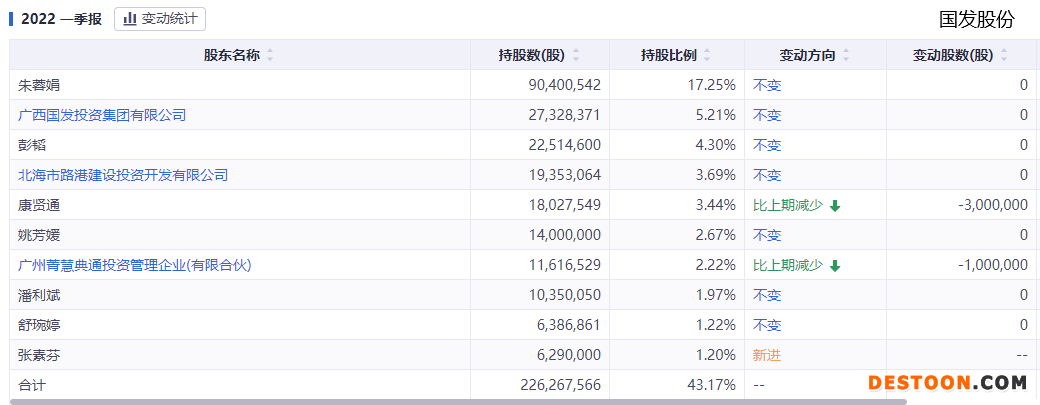The width and height of the screenshot is (1040, 405).
Task: Sort by 变动方向 column arrows
Action: click(846, 55)
